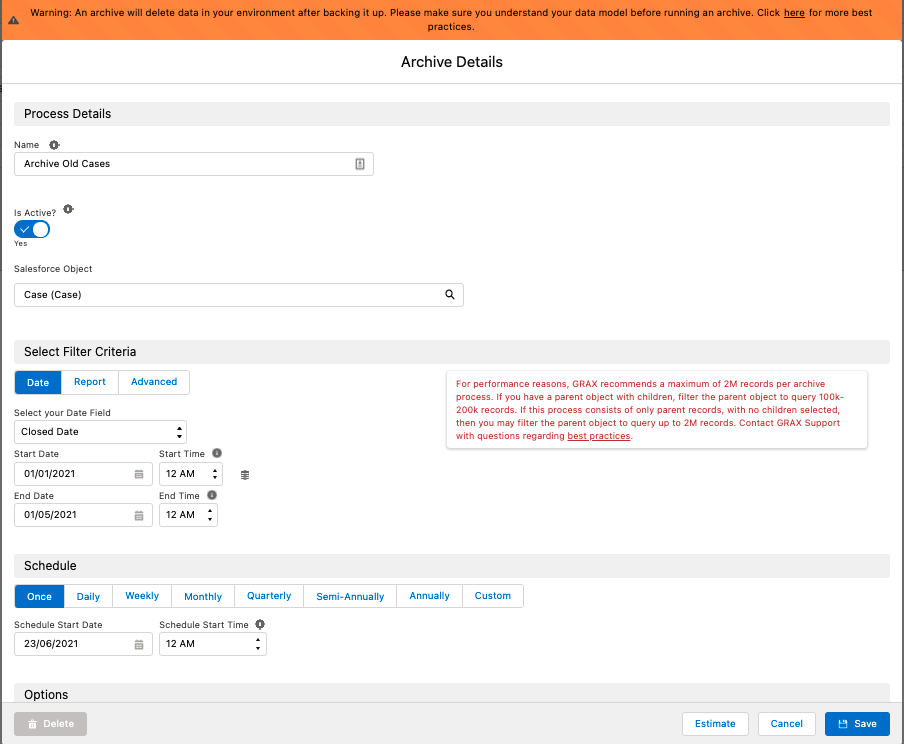This screenshot has height=744, width=904.
Task: Open calendar picker for Start Date
Action: coord(139,474)
